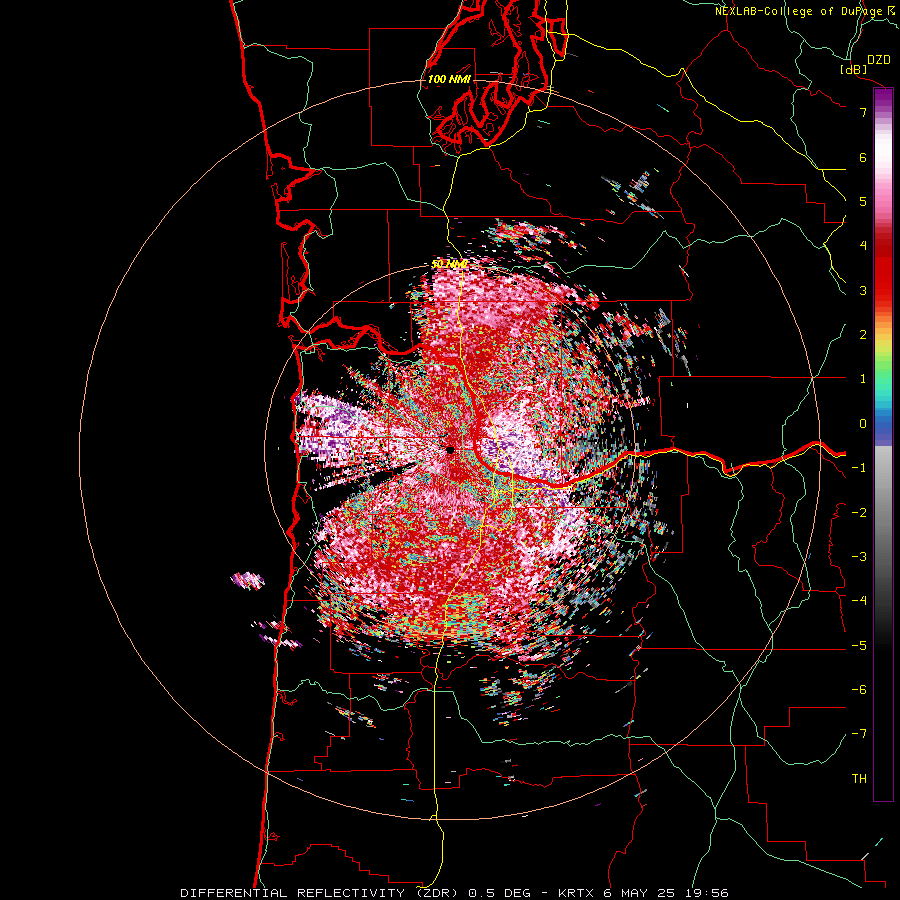Click the DZD product label above color bar
Image resolution: width=900 pixels, height=900 pixels.
879,60
